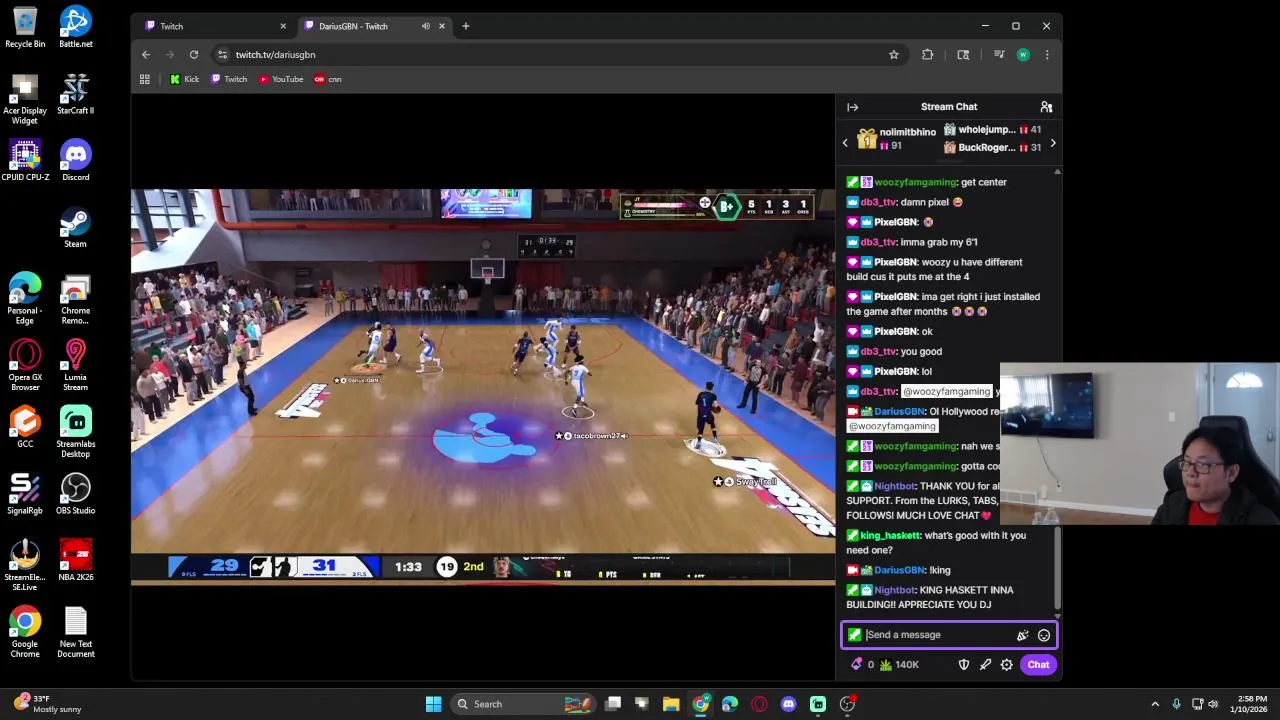Open Acer Display Widget shortcut

pyautogui.click(x=25, y=99)
